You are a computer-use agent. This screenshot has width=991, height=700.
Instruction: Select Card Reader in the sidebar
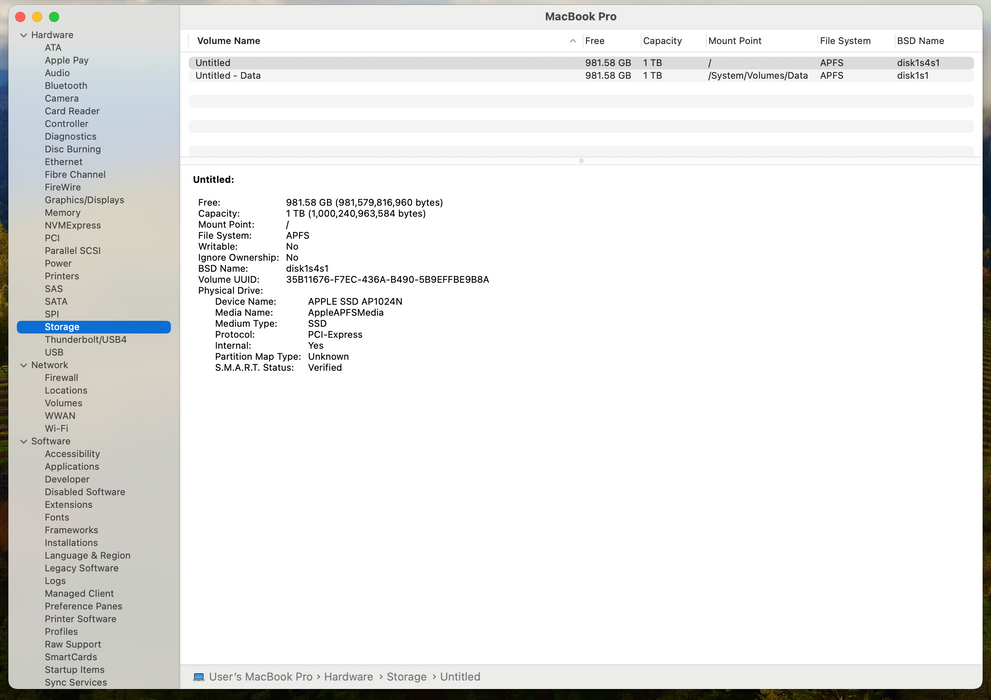pyautogui.click(x=72, y=111)
